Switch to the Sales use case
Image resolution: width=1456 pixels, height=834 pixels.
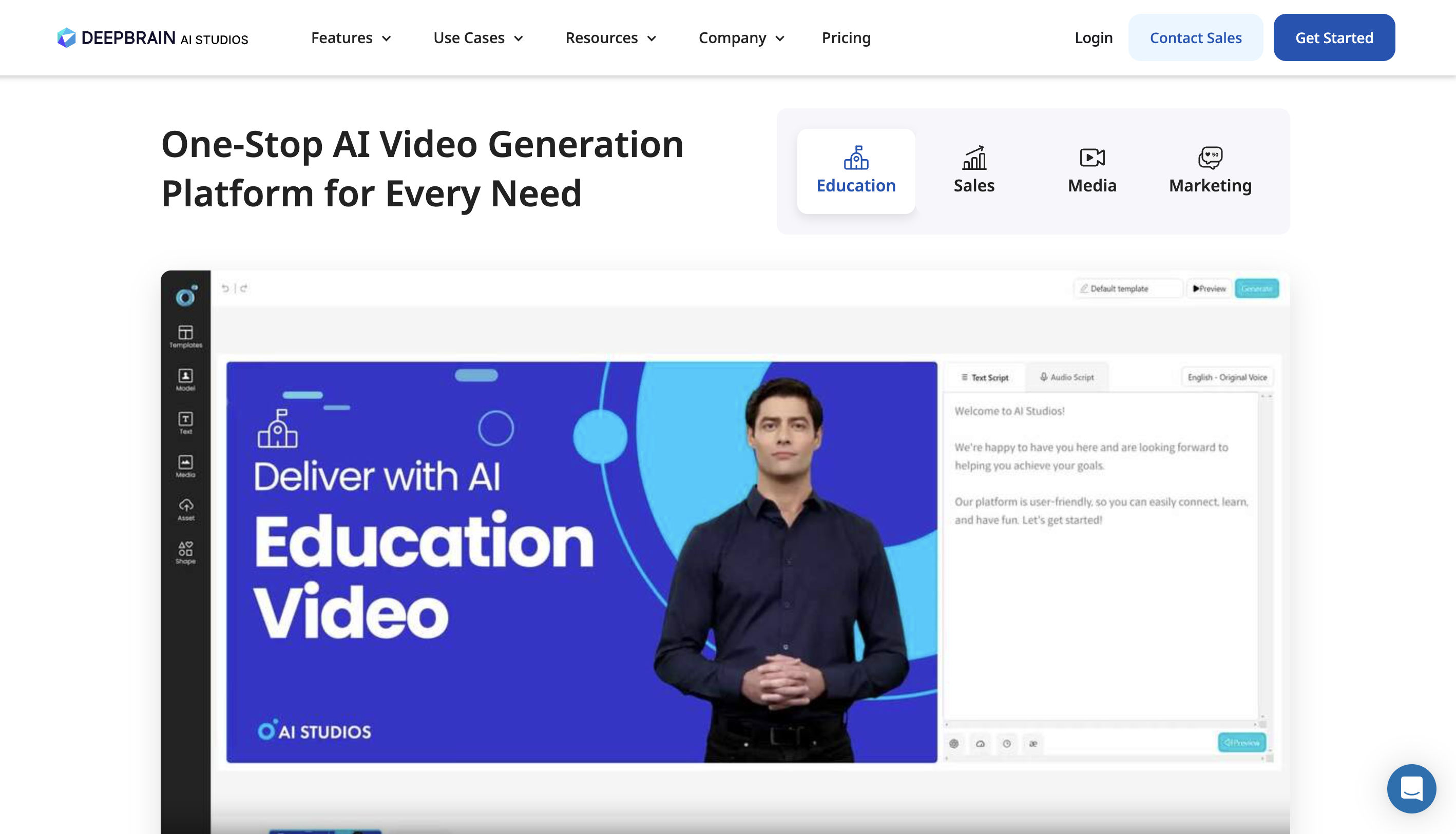[x=973, y=171]
